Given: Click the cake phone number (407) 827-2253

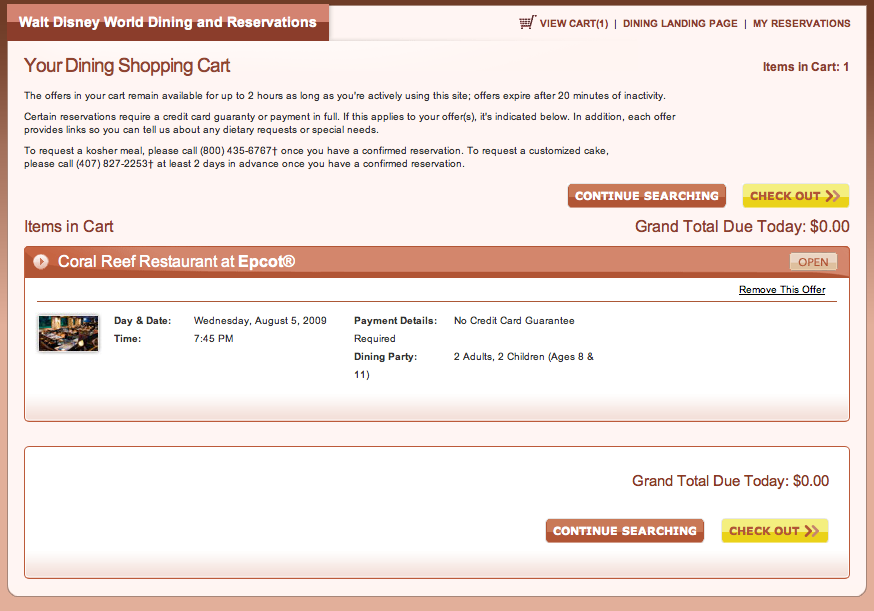Looking at the screenshot, I should [112, 164].
